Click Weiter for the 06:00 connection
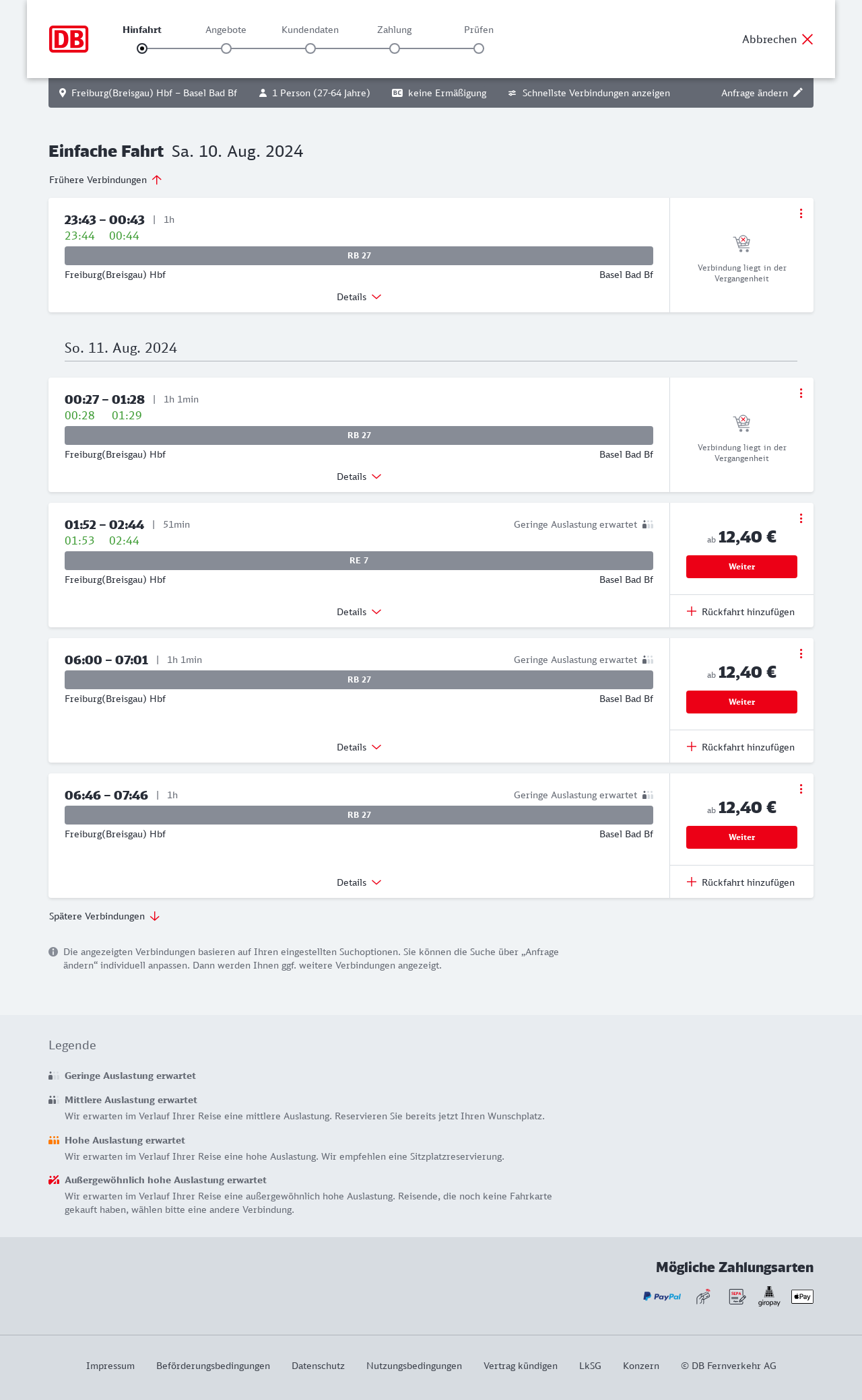This screenshot has width=862, height=1400. (741, 702)
